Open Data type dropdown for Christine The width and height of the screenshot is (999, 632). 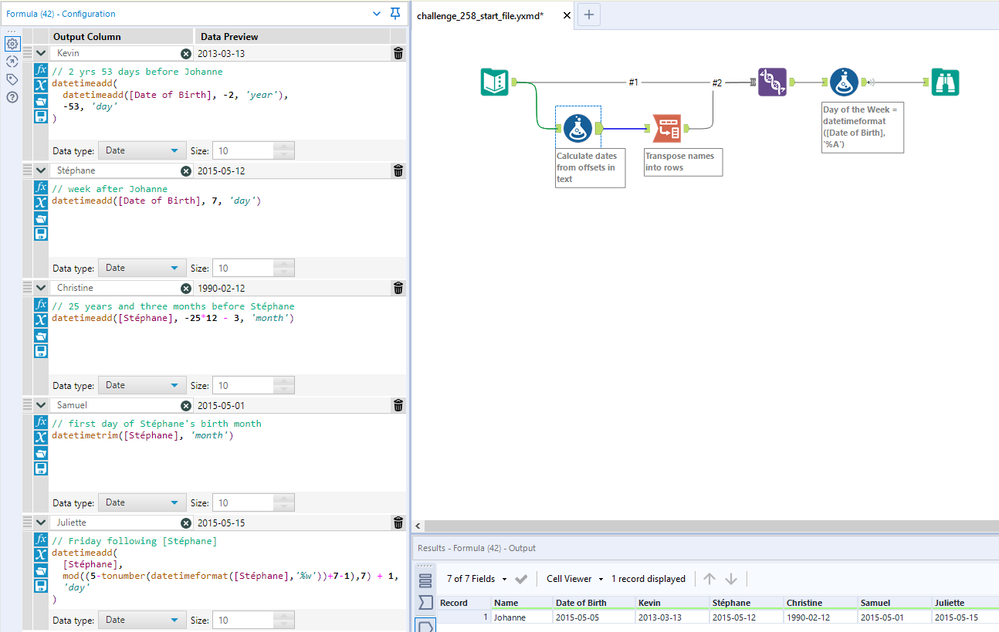[x=142, y=385]
